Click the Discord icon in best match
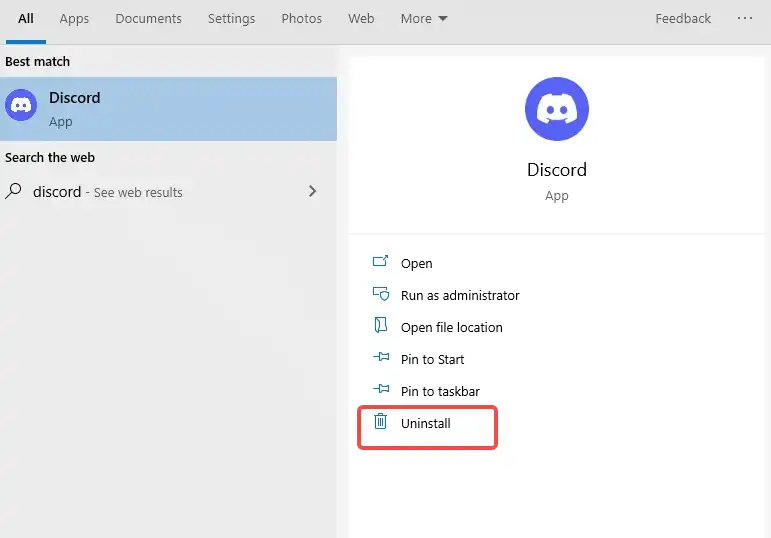Screen dimensions: 771x538 tap(21, 105)
